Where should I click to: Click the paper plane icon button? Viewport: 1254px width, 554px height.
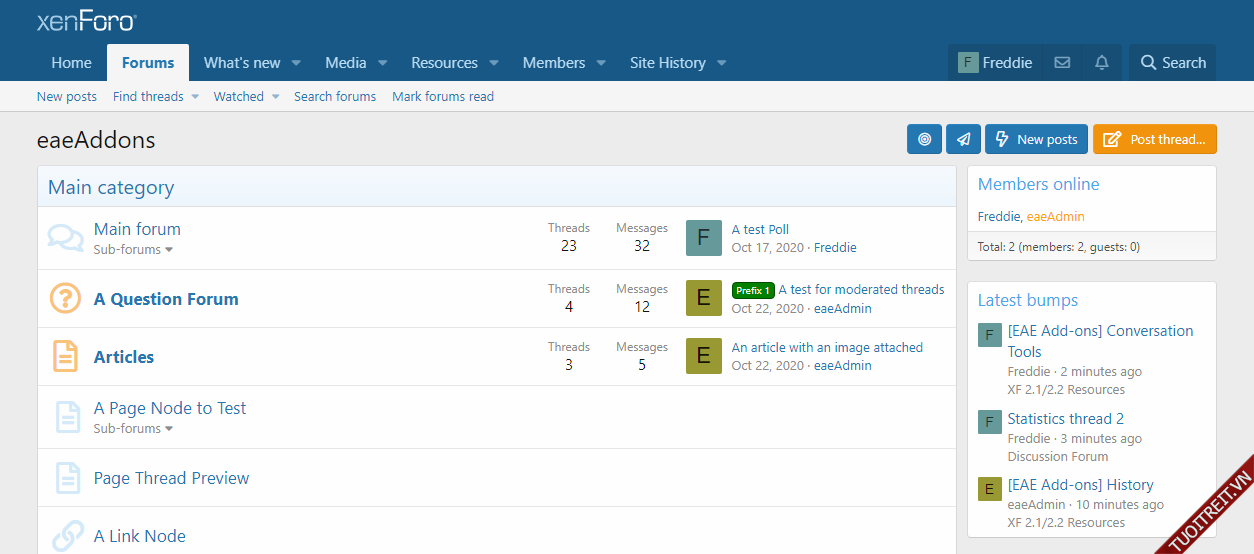(963, 140)
